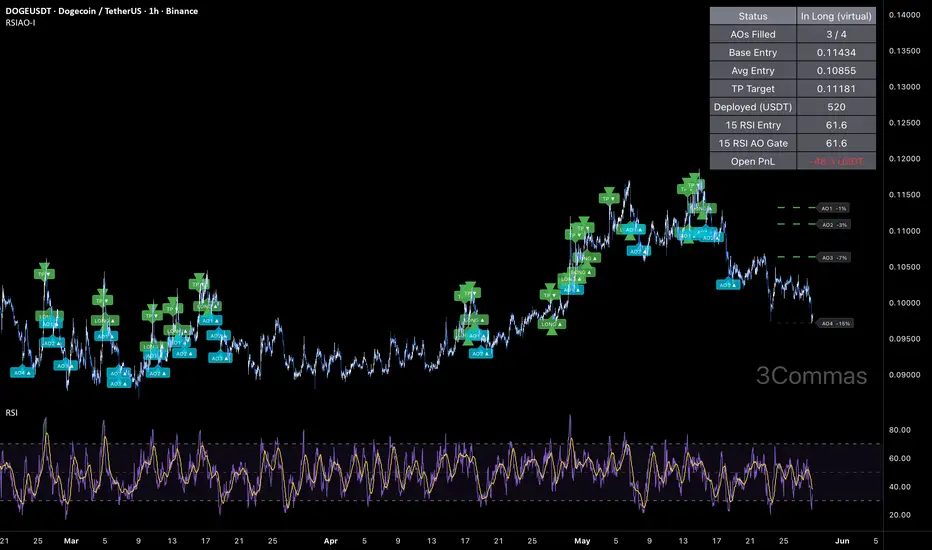Image resolution: width=932 pixels, height=550 pixels.
Task: Click the 0.13500 price axis label
Action: [x=904, y=51]
